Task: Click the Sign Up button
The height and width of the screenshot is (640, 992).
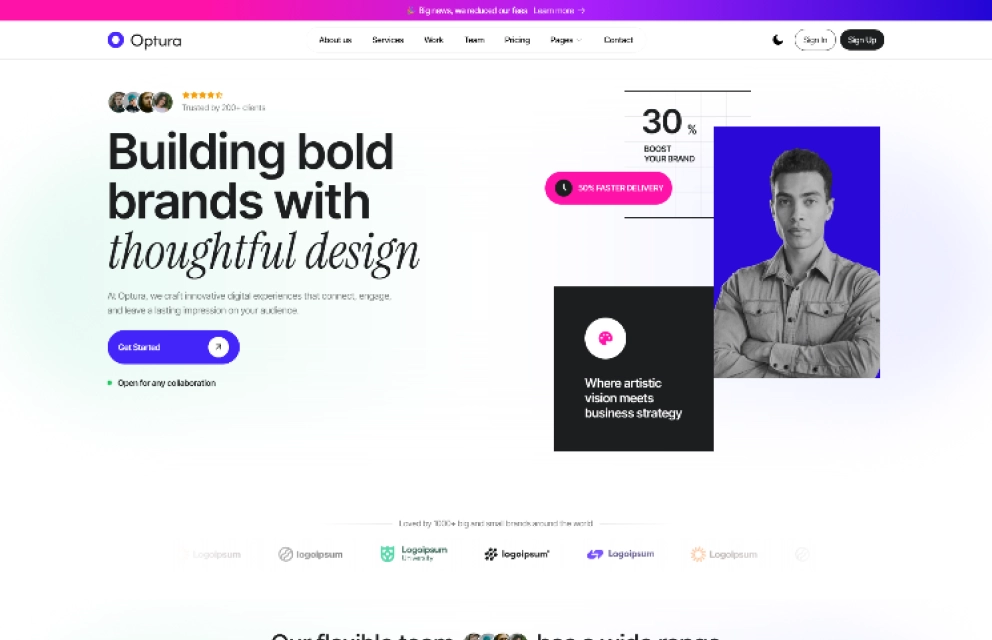Action: [x=862, y=40]
